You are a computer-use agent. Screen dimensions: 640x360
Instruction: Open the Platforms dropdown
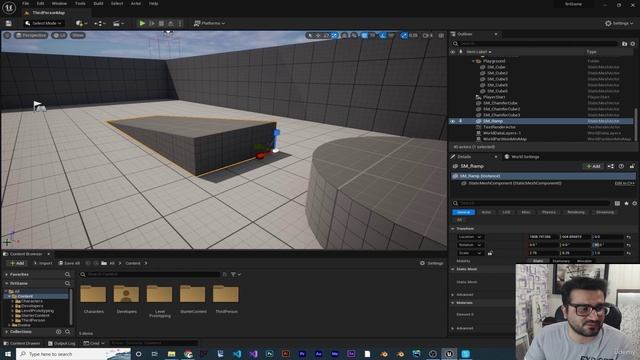tap(209, 23)
